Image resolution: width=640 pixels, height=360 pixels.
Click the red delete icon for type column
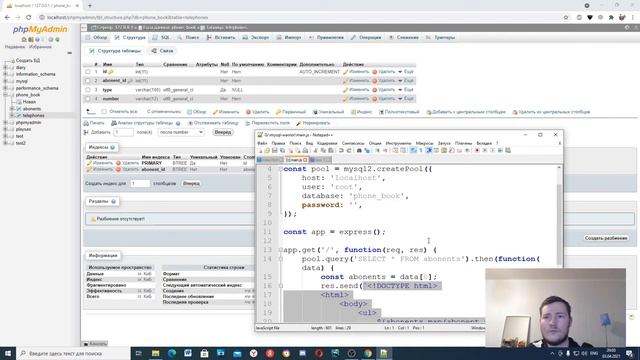(374, 90)
